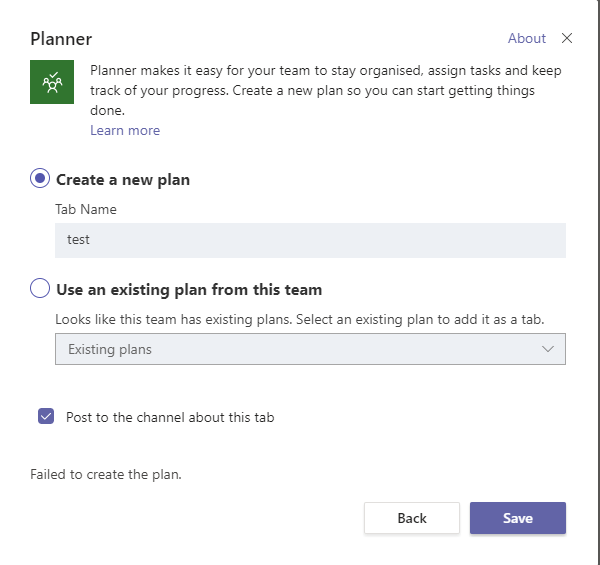Click the Tab Name label

pos(86,210)
